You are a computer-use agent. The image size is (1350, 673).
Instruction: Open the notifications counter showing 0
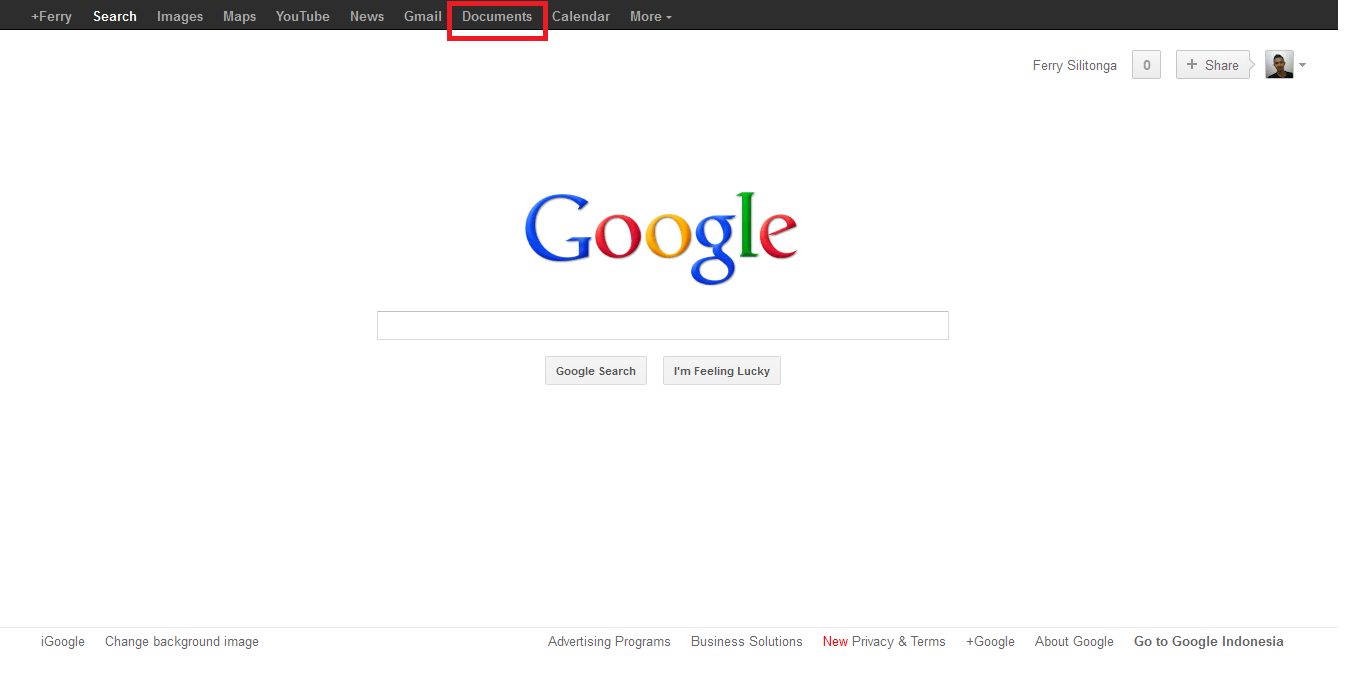click(1146, 65)
